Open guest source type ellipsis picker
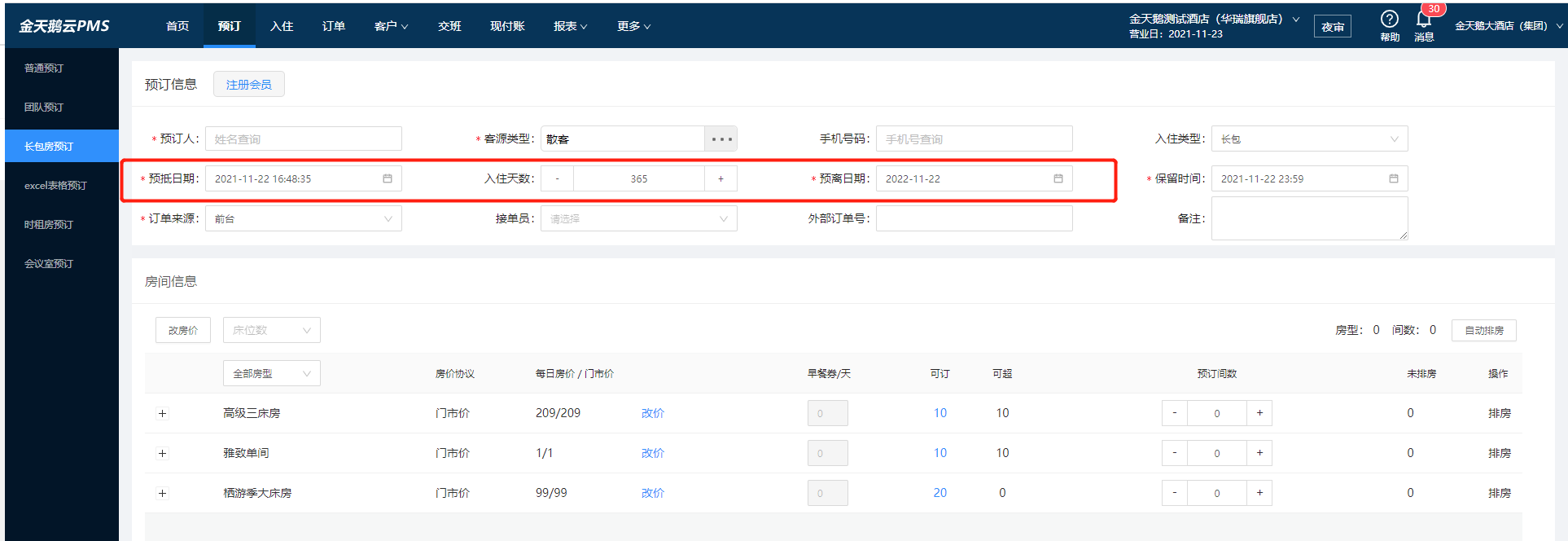 [x=721, y=139]
